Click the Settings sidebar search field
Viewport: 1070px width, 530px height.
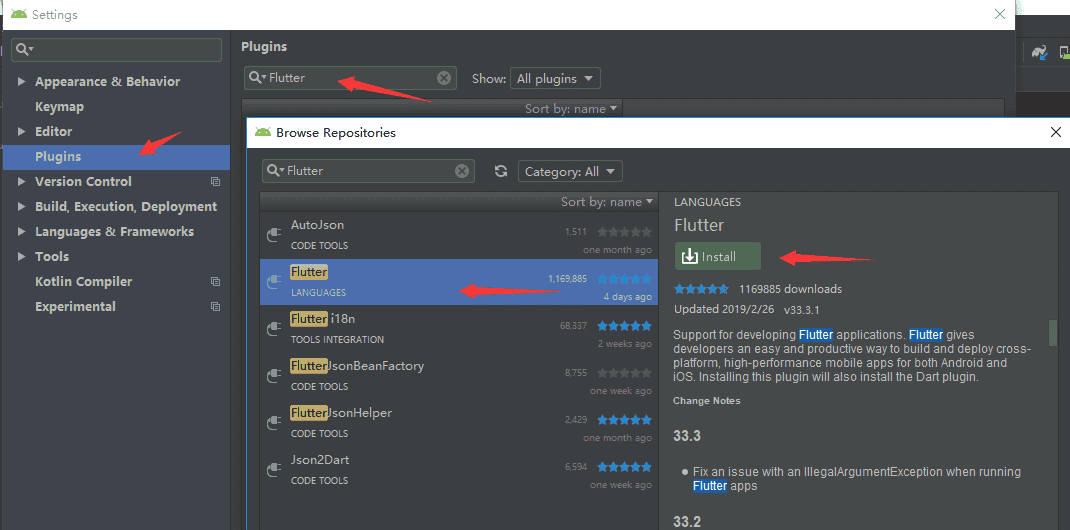click(117, 50)
